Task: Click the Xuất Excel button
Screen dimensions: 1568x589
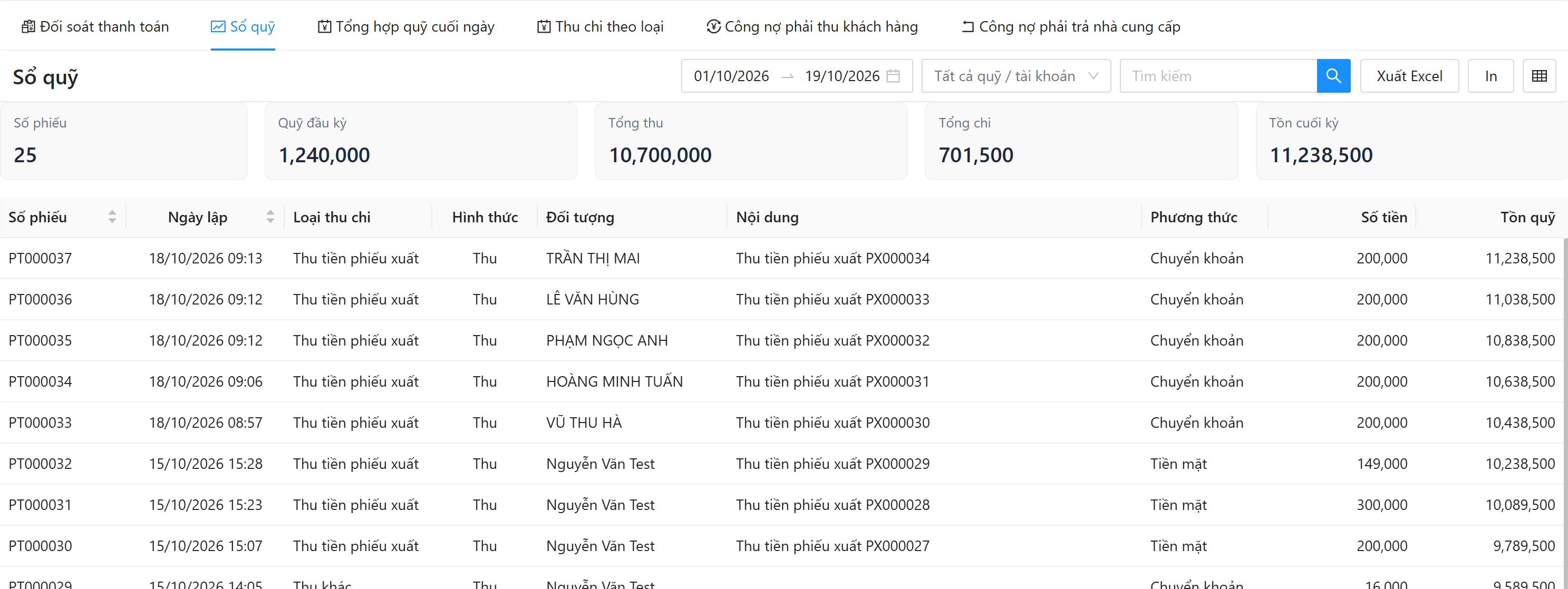Action: pyautogui.click(x=1409, y=76)
